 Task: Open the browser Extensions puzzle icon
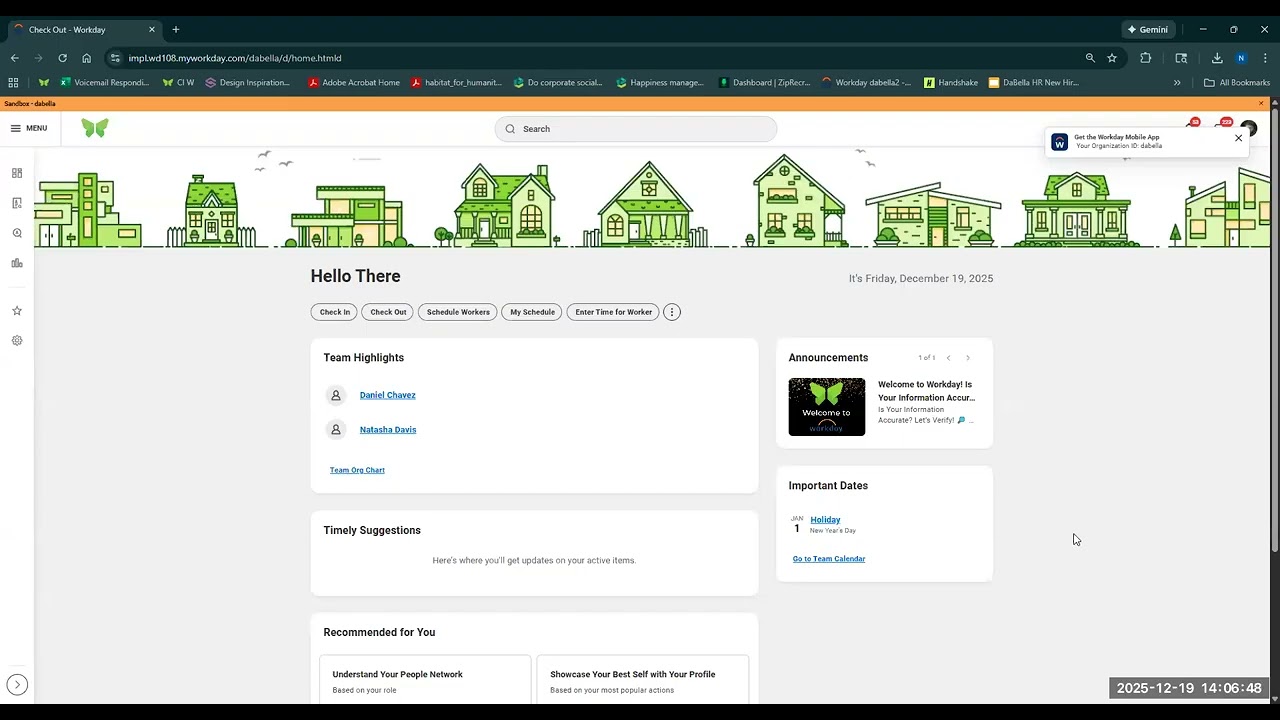pos(1146,58)
